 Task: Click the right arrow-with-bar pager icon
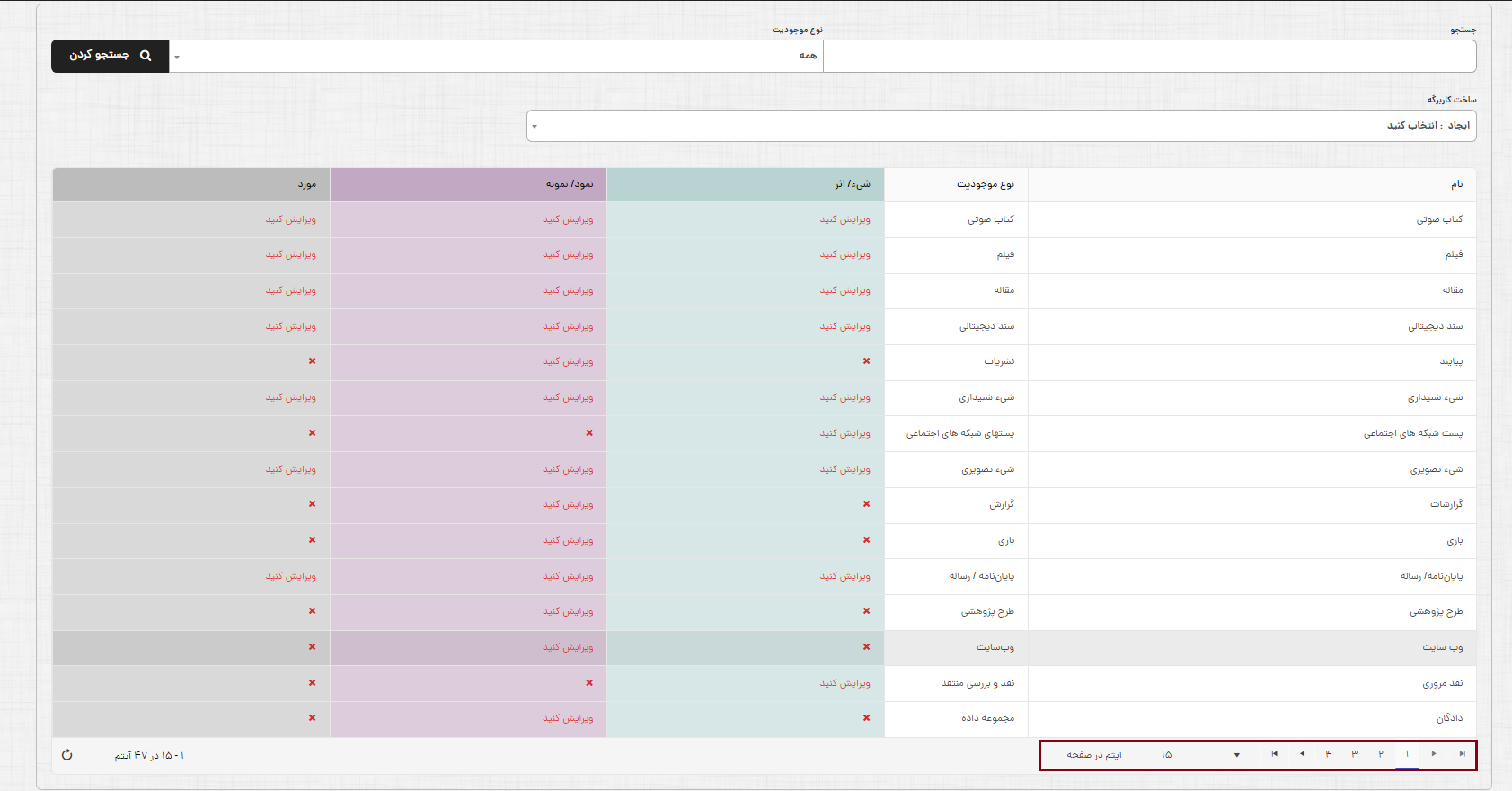(x=1462, y=754)
